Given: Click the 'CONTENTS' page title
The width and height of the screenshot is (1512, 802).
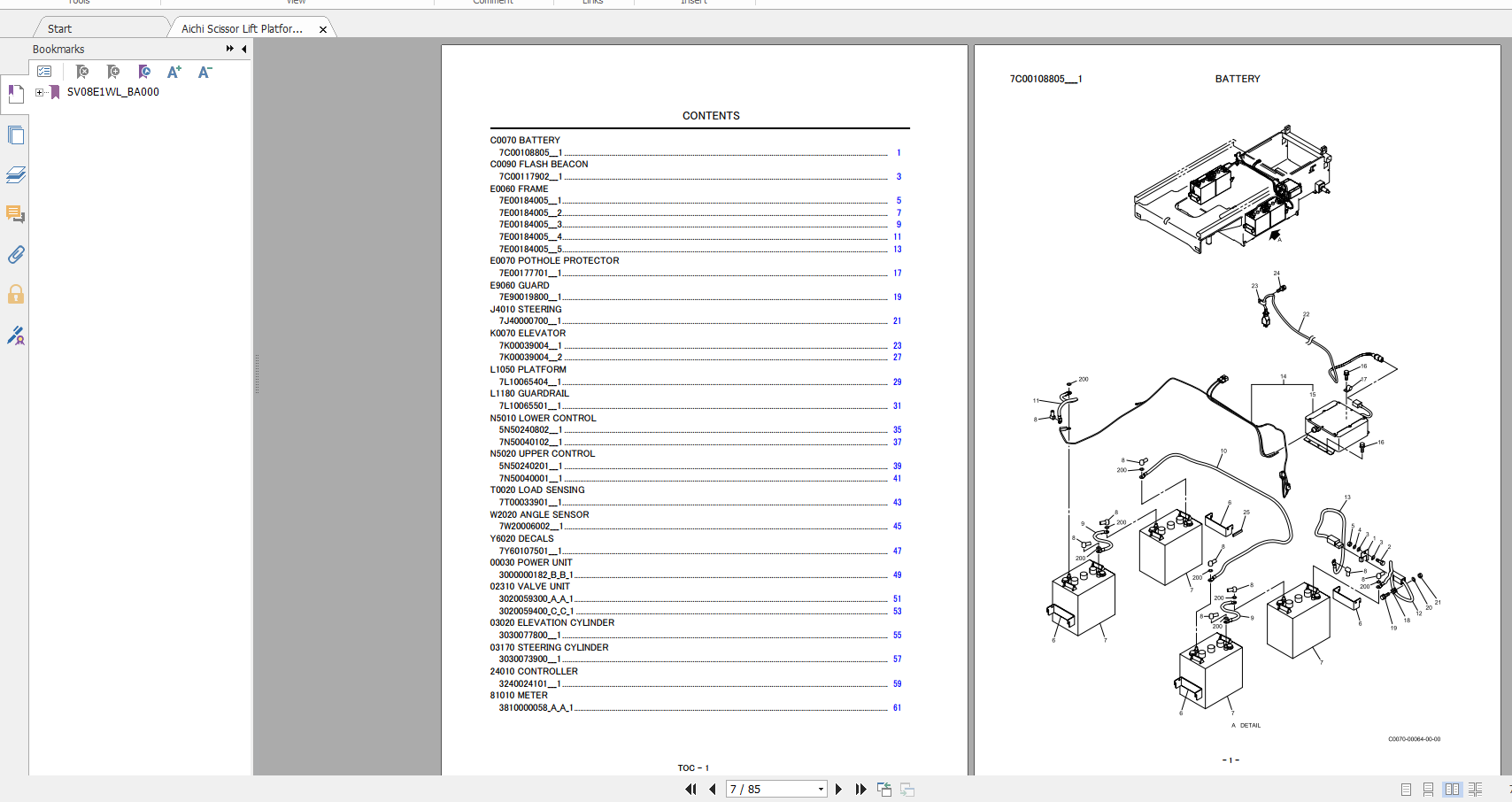Looking at the screenshot, I should 711,116.
